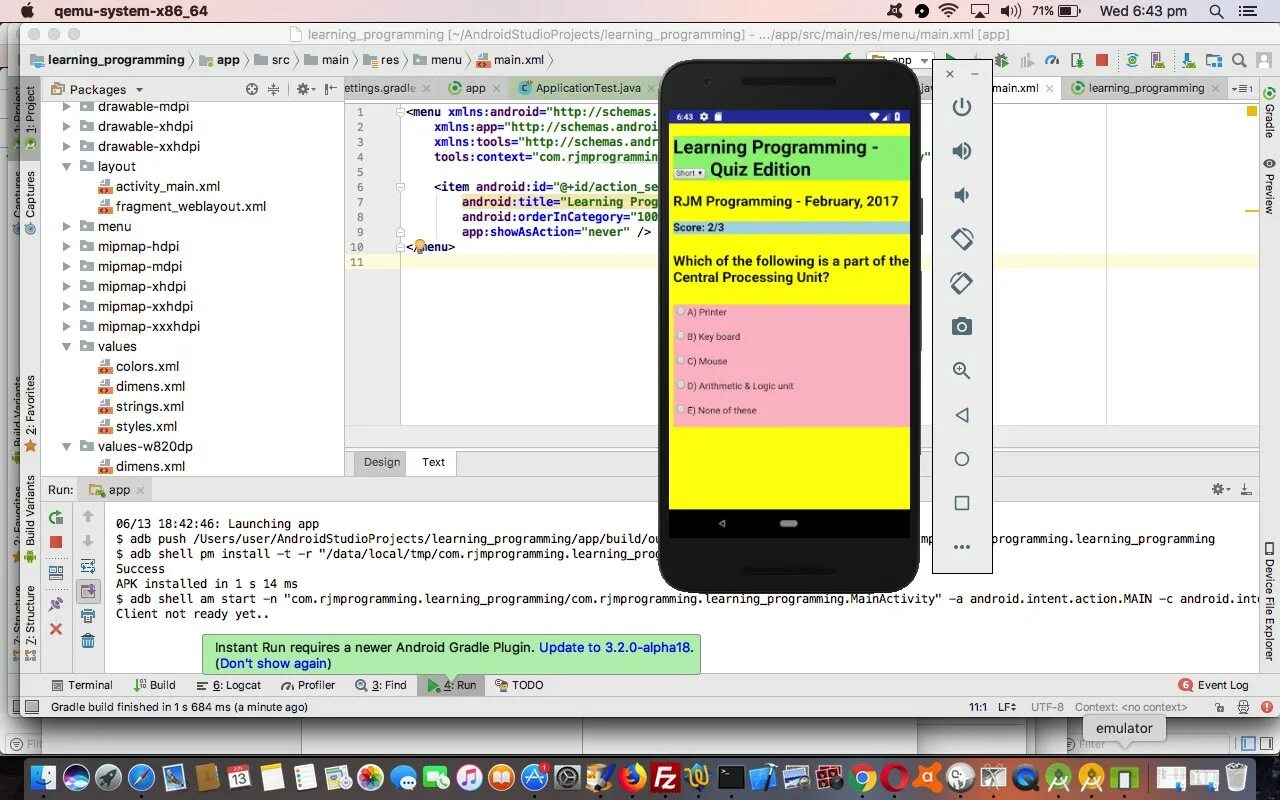The image size is (1280, 800).
Task: Rerun the app in Run panel
Action: pyautogui.click(x=56, y=517)
